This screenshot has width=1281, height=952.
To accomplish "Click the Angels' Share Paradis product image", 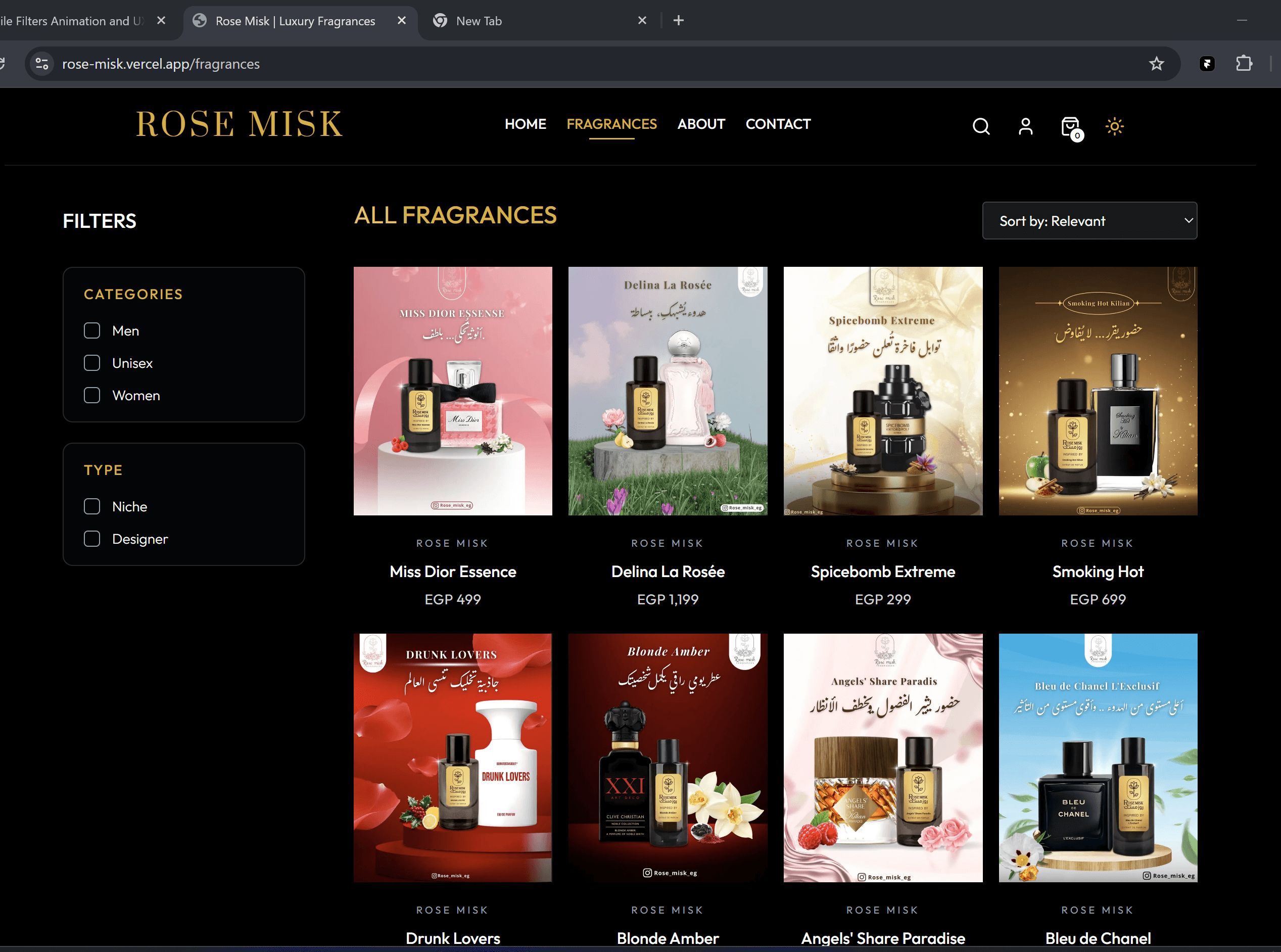I will tap(882, 758).
